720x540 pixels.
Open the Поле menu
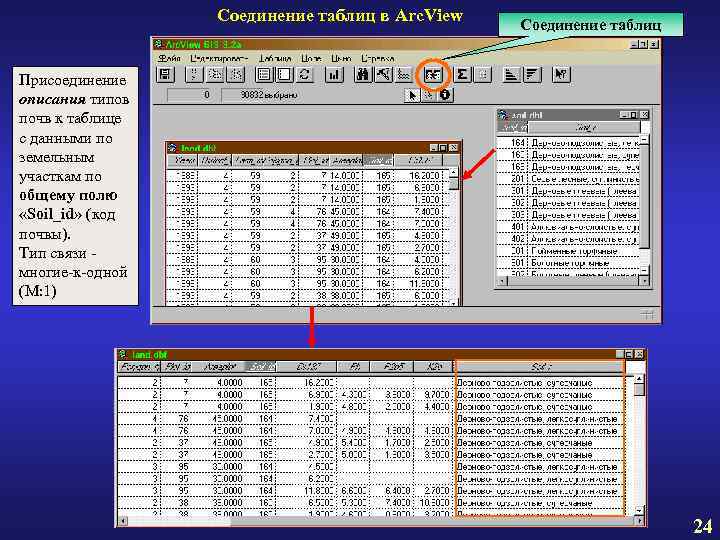(311, 59)
